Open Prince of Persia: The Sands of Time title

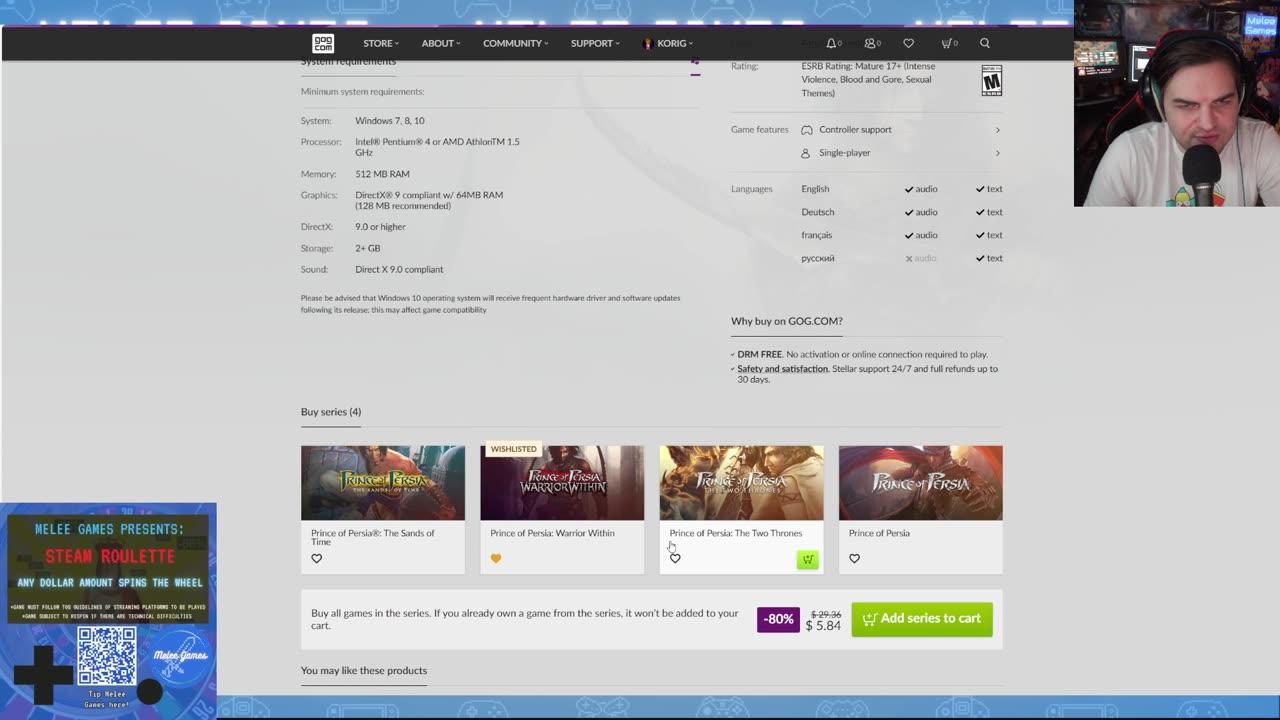click(x=373, y=537)
